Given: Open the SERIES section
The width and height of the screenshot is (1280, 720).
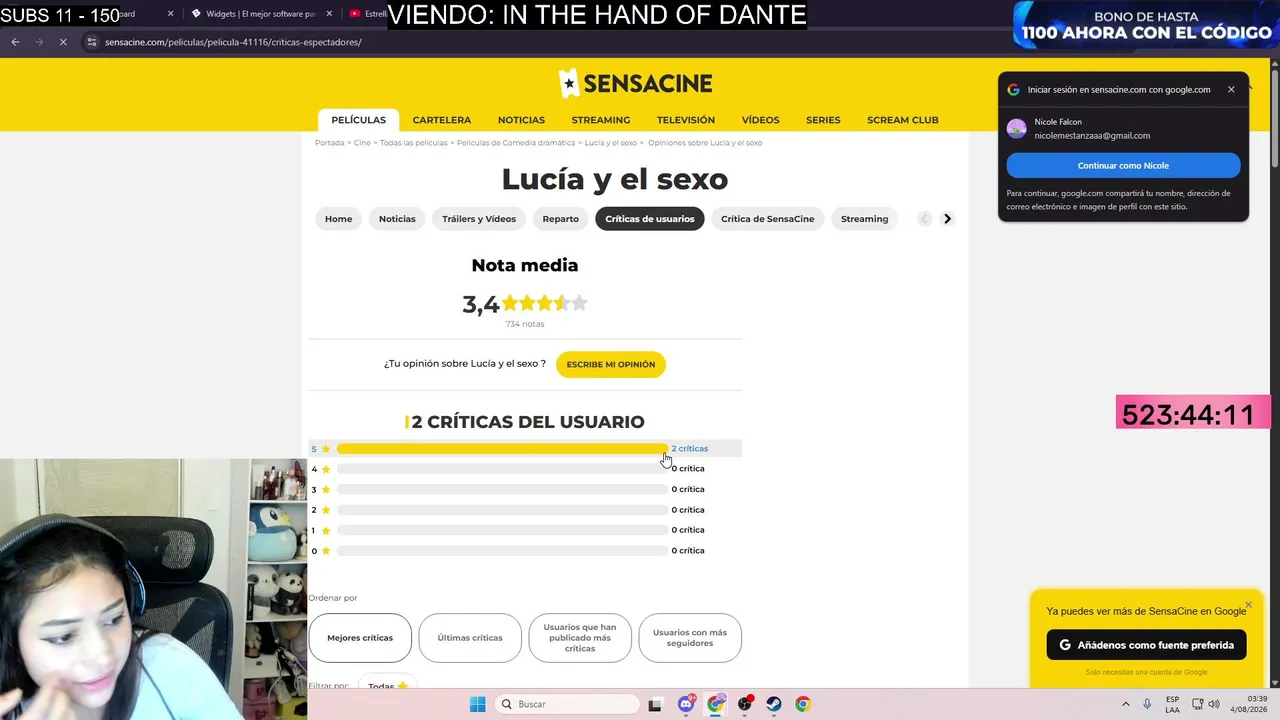Looking at the screenshot, I should click(823, 120).
